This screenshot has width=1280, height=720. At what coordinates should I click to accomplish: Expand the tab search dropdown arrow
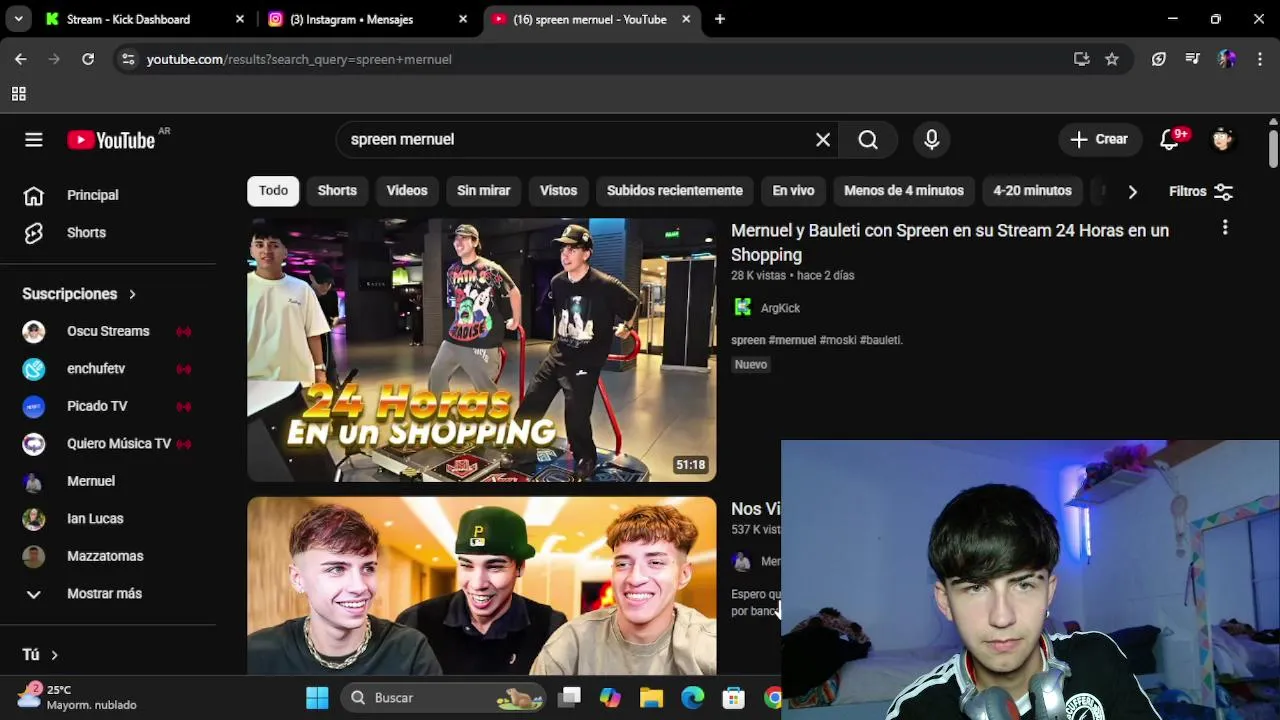pyautogui.click(x=18, y=19)
